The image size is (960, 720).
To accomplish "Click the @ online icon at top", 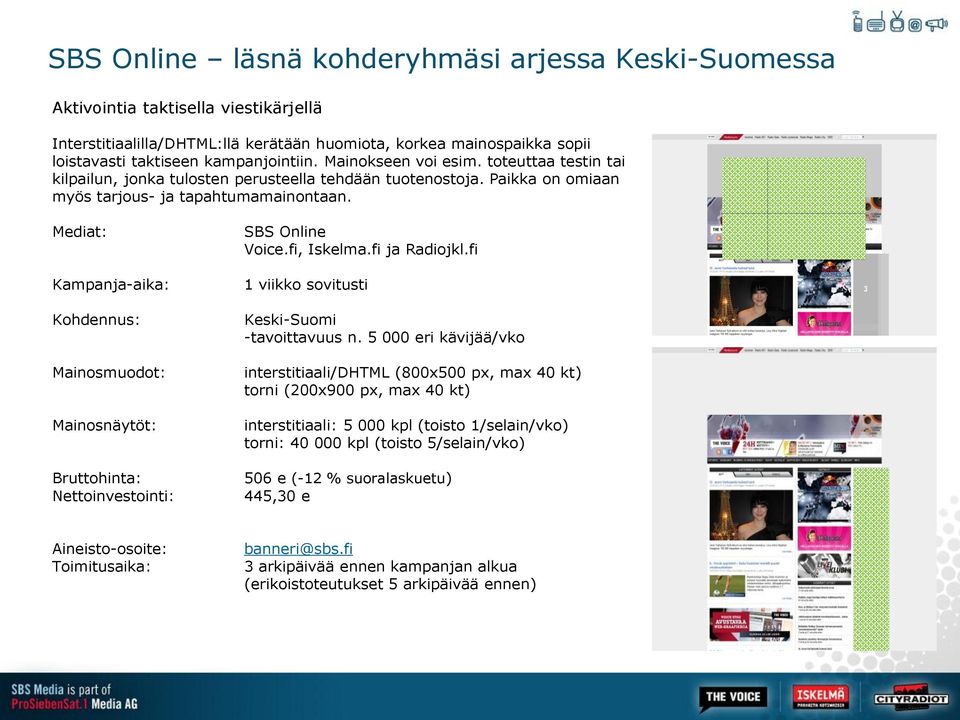I will point(915,25).
